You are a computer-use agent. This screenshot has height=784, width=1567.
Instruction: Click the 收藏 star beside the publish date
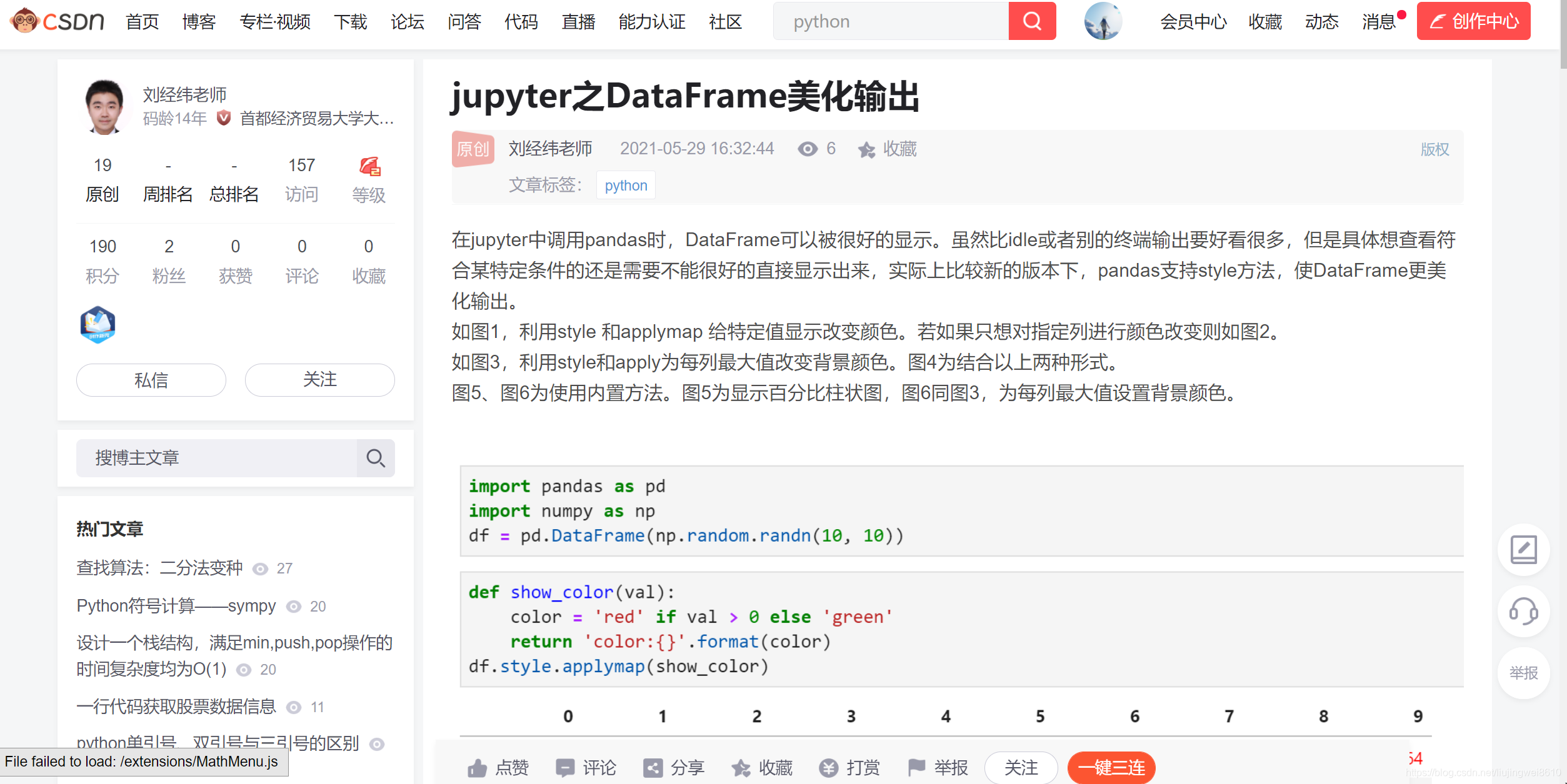(867, 149)
